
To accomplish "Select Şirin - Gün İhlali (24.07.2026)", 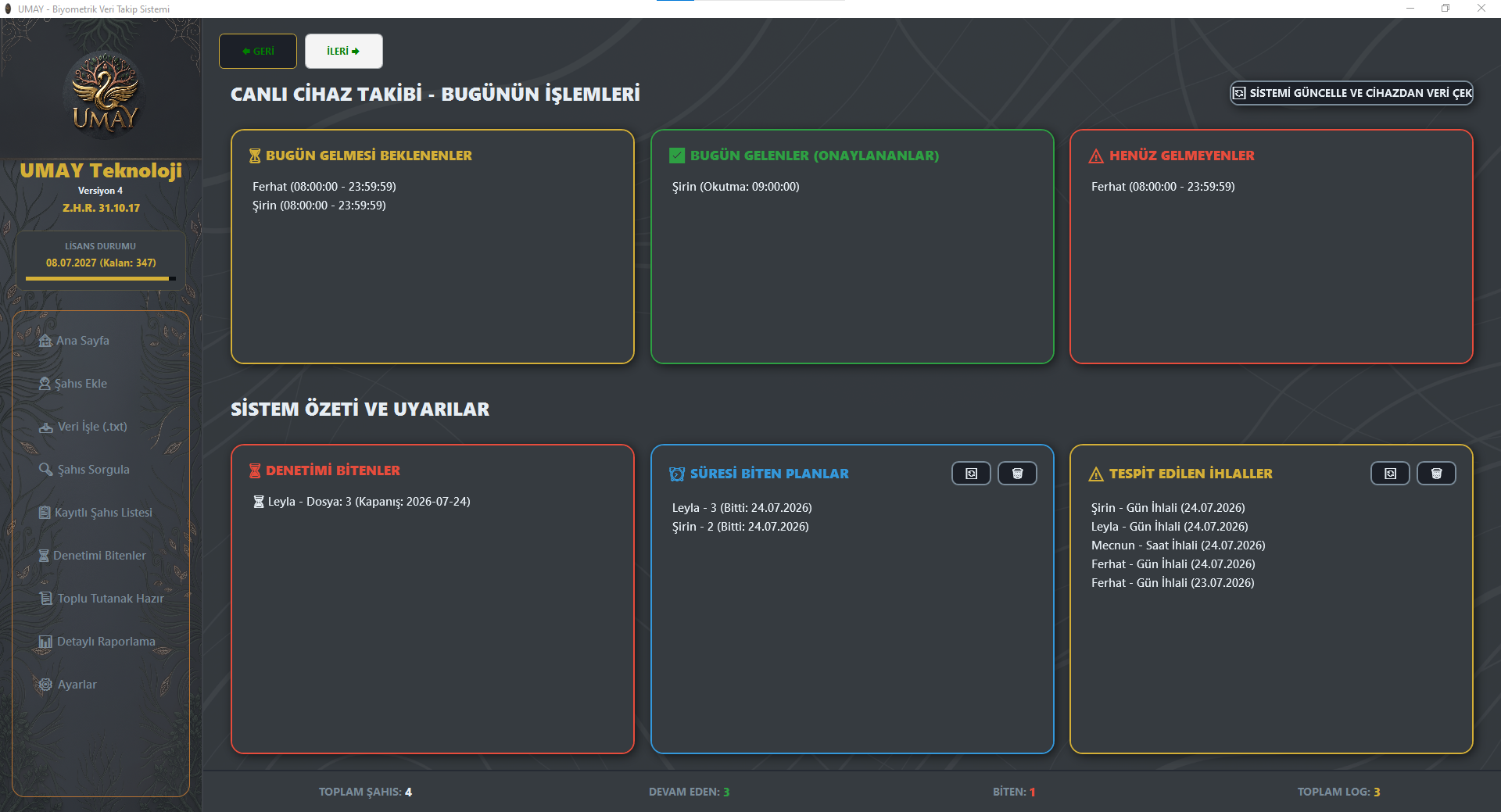I will tap(1168, 508).
